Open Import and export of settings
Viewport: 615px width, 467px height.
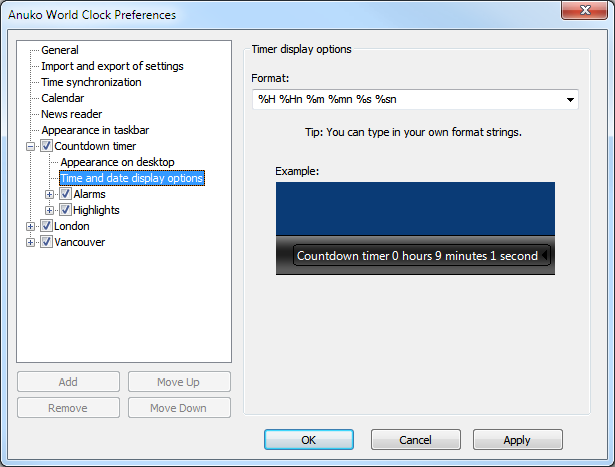tap(112, 66)
